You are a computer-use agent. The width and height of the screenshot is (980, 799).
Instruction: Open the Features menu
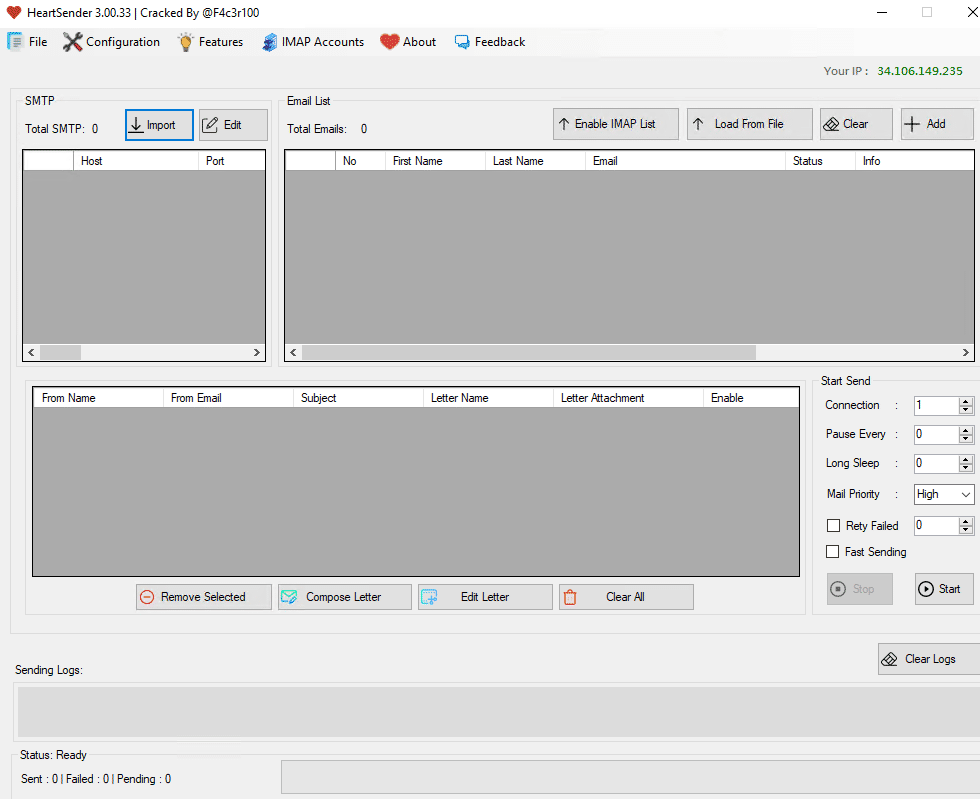click(211, 42)
